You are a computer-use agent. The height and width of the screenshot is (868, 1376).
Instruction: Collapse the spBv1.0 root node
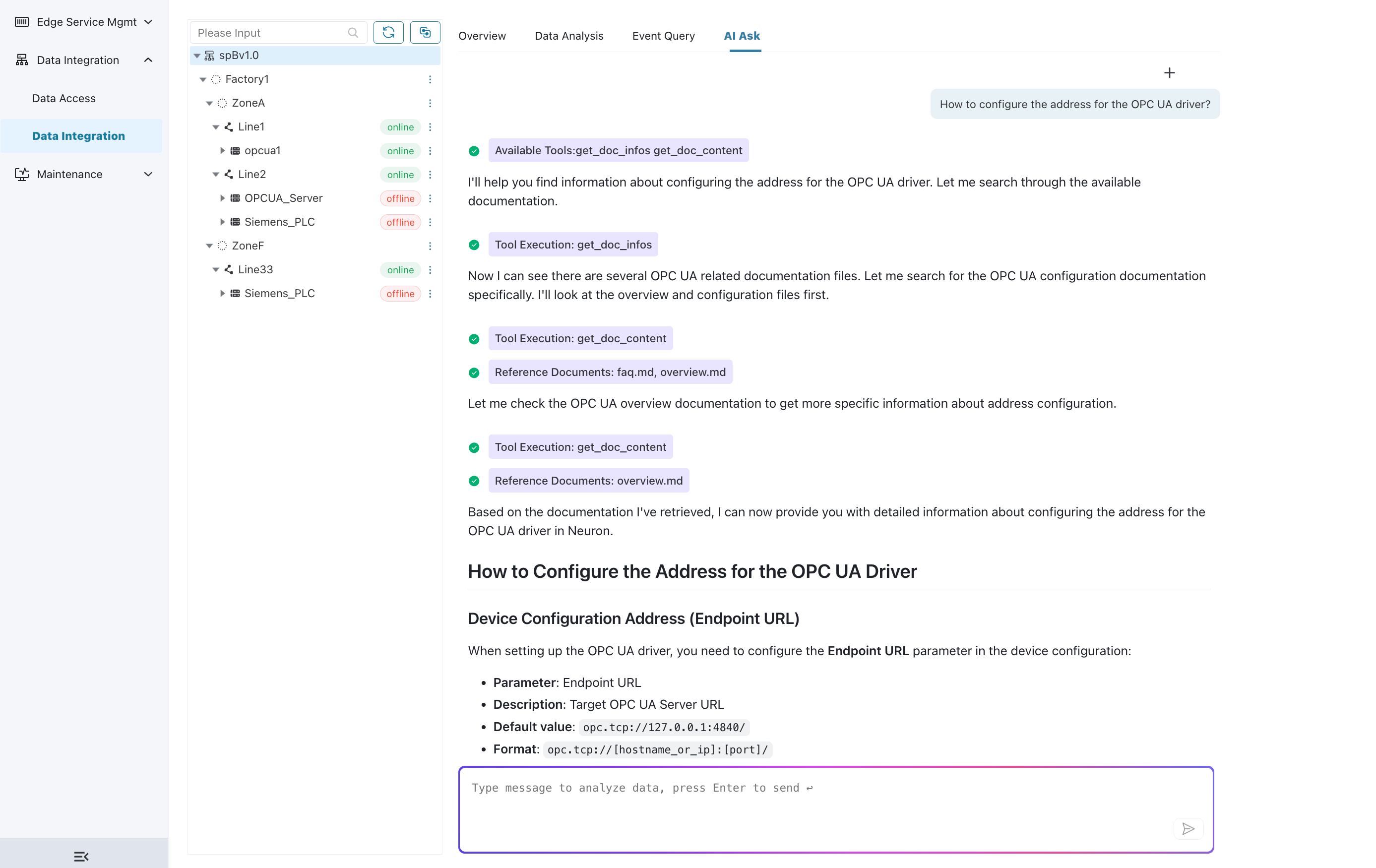[x=196, y=56]
